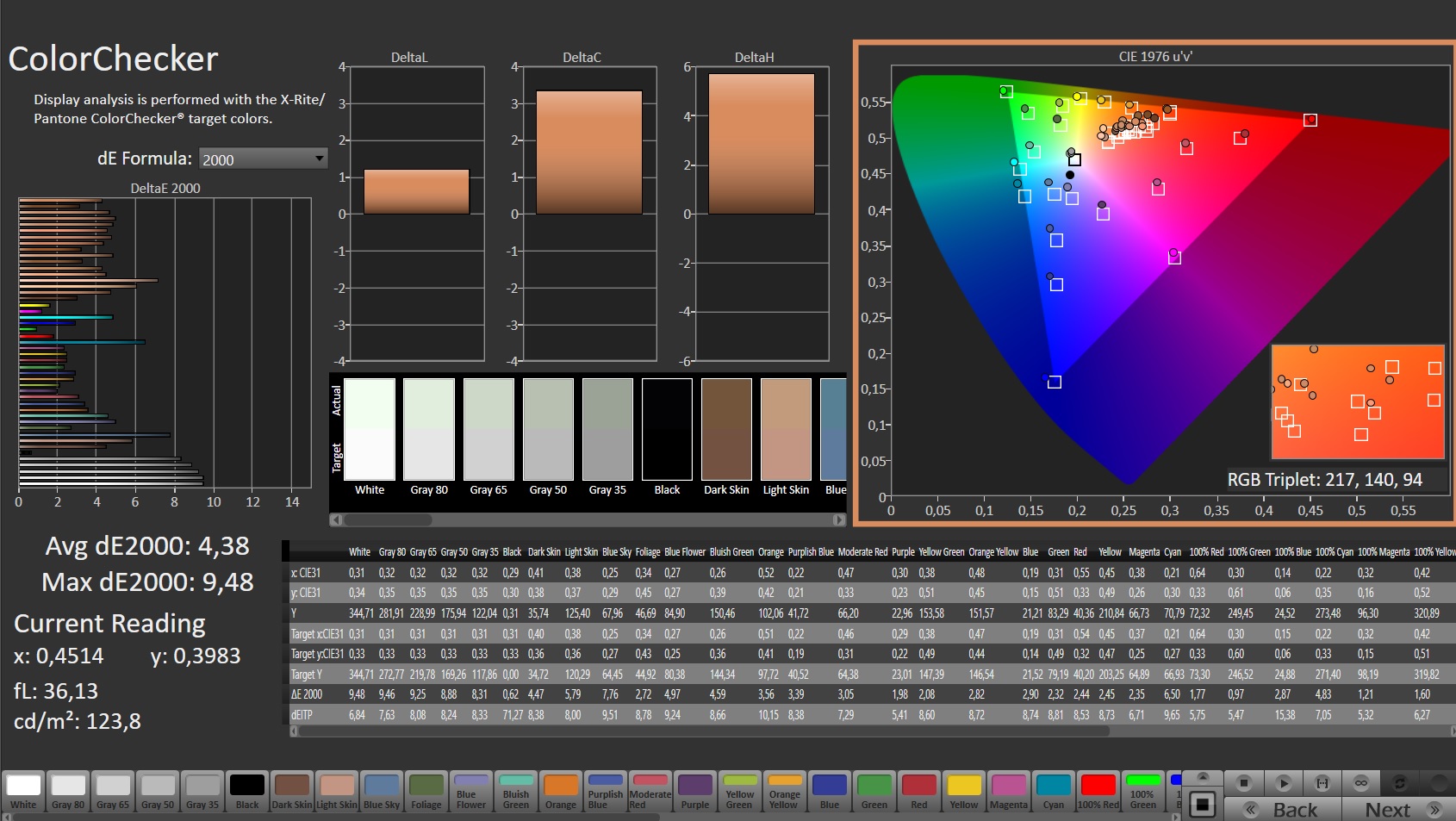Click the read series bracket icon
This screenshot has width=1456, height=821.
click(x=1322, y=783)
